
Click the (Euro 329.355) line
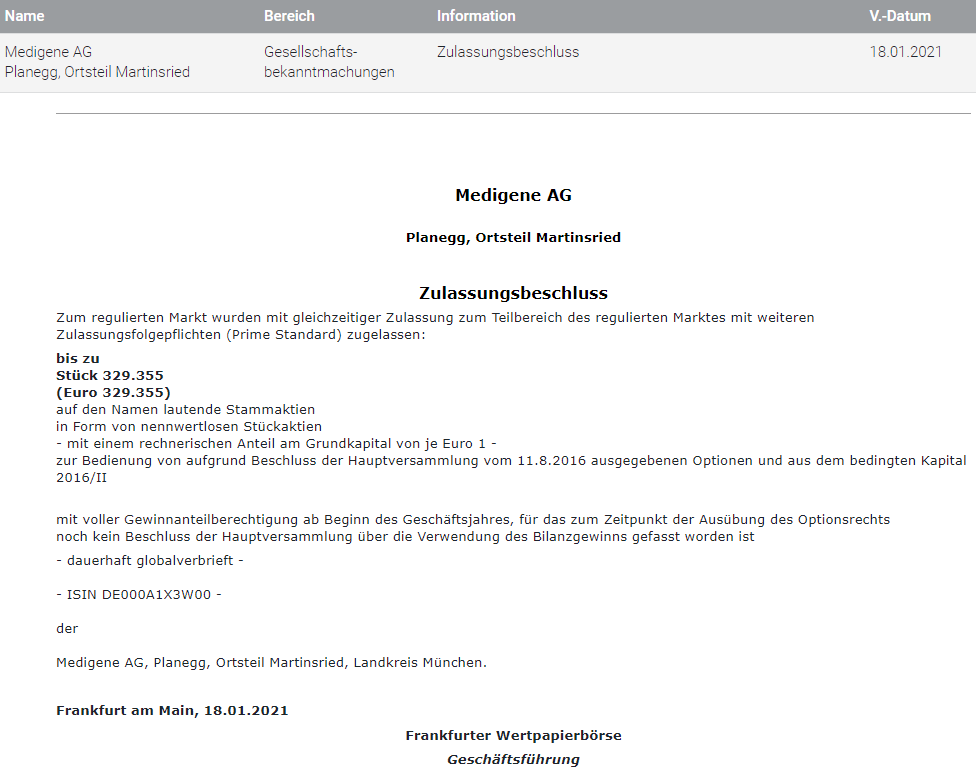pyautogui.click(x=113, y=392)
